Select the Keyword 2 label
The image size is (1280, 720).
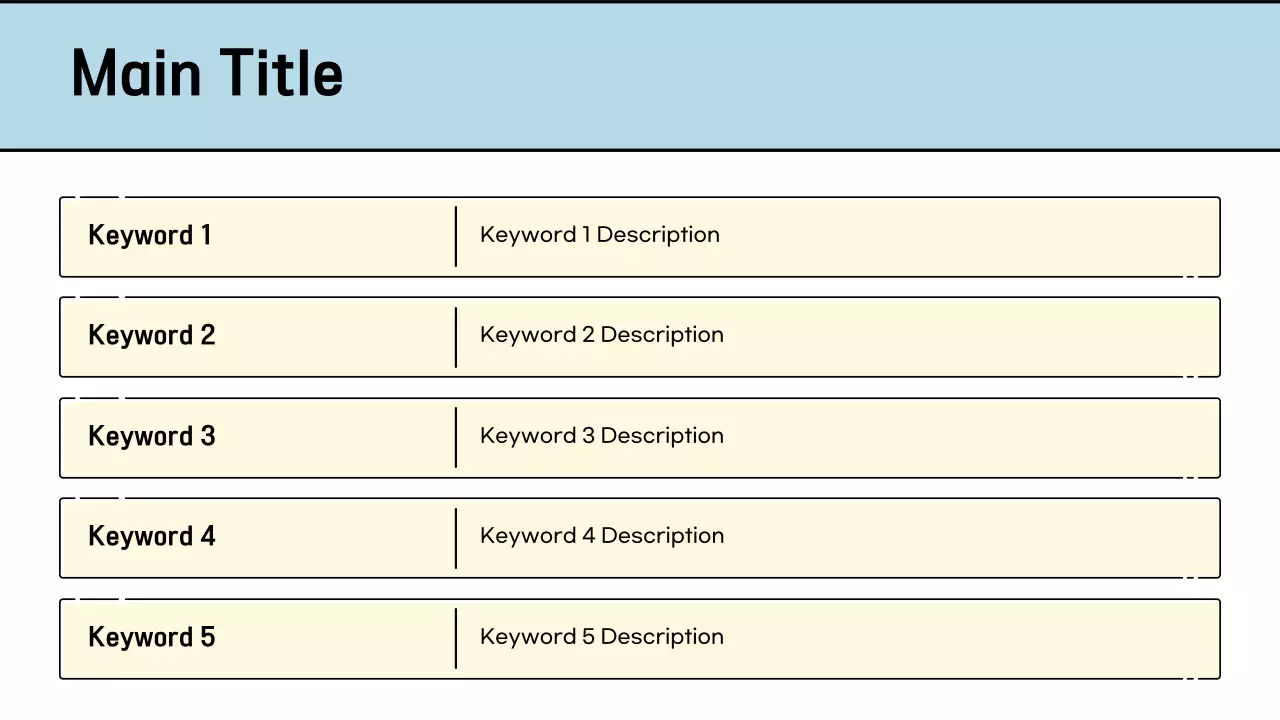tap(152, 335)
